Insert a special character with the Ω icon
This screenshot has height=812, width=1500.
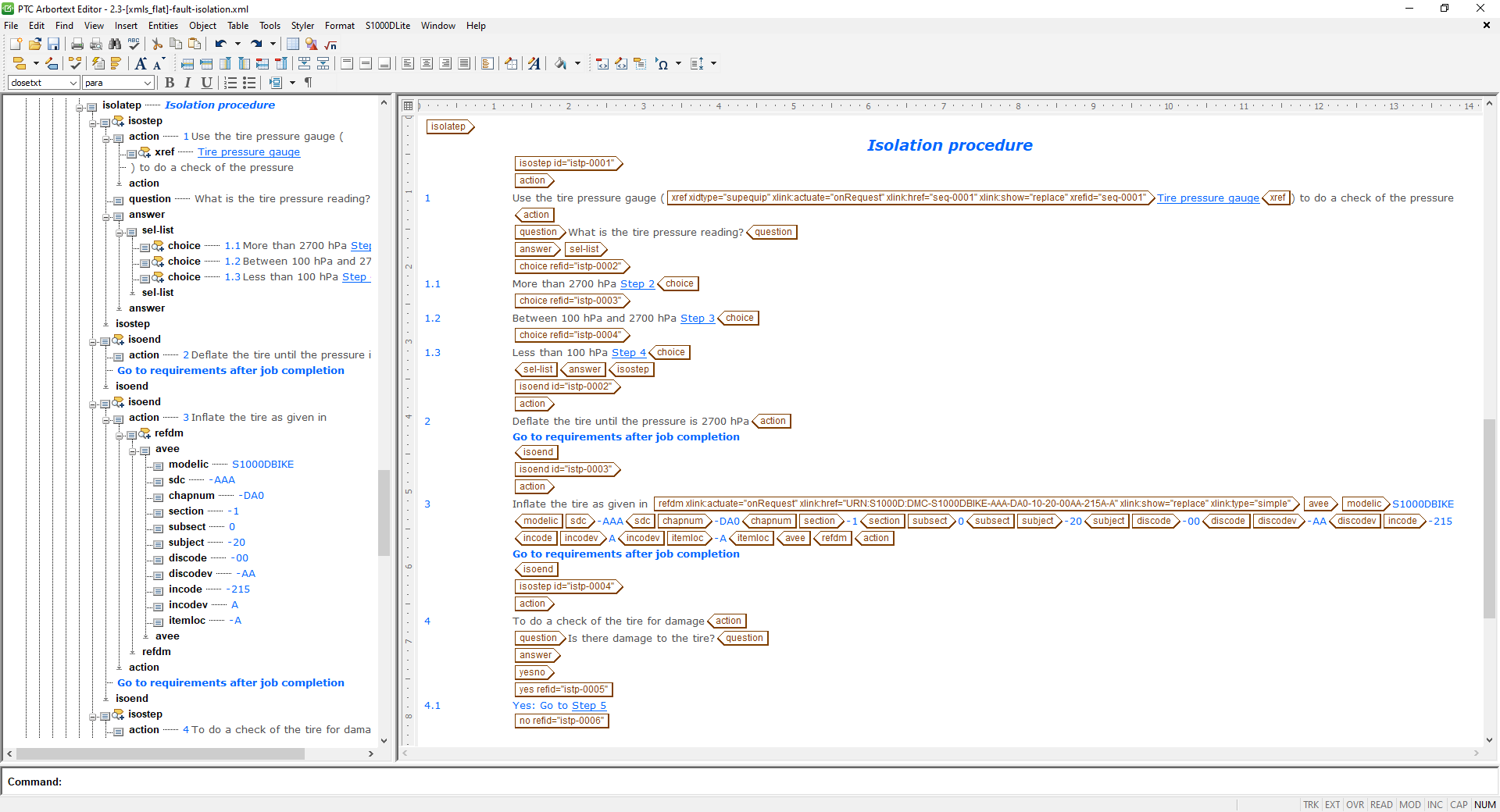pos(662,63)
